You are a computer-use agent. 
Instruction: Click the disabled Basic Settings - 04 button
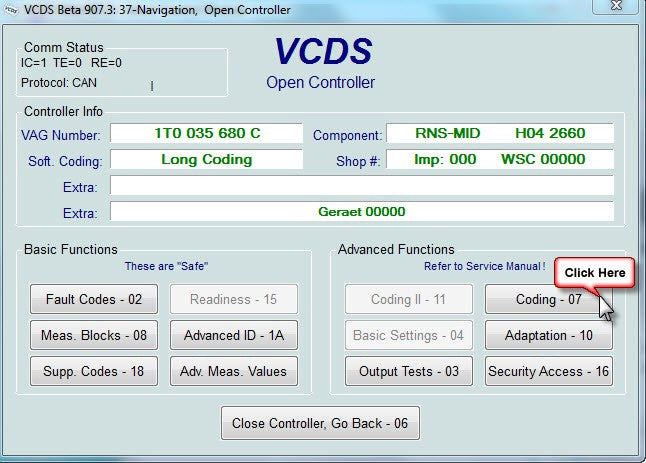(x=409, y=335)
